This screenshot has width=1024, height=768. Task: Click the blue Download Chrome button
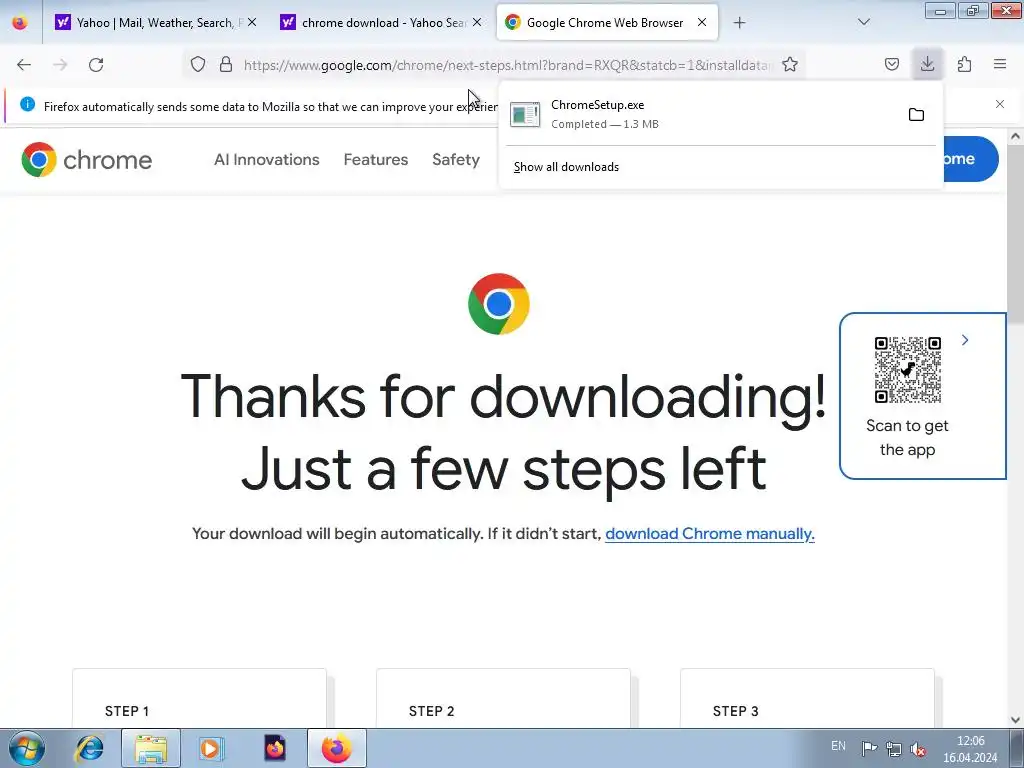click(970, 159)
